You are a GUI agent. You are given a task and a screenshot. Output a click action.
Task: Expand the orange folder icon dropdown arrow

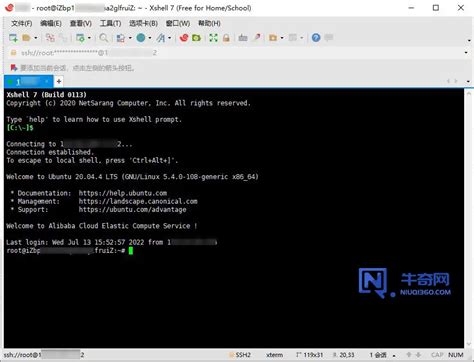pyautogui.click(x=282, y=38)
